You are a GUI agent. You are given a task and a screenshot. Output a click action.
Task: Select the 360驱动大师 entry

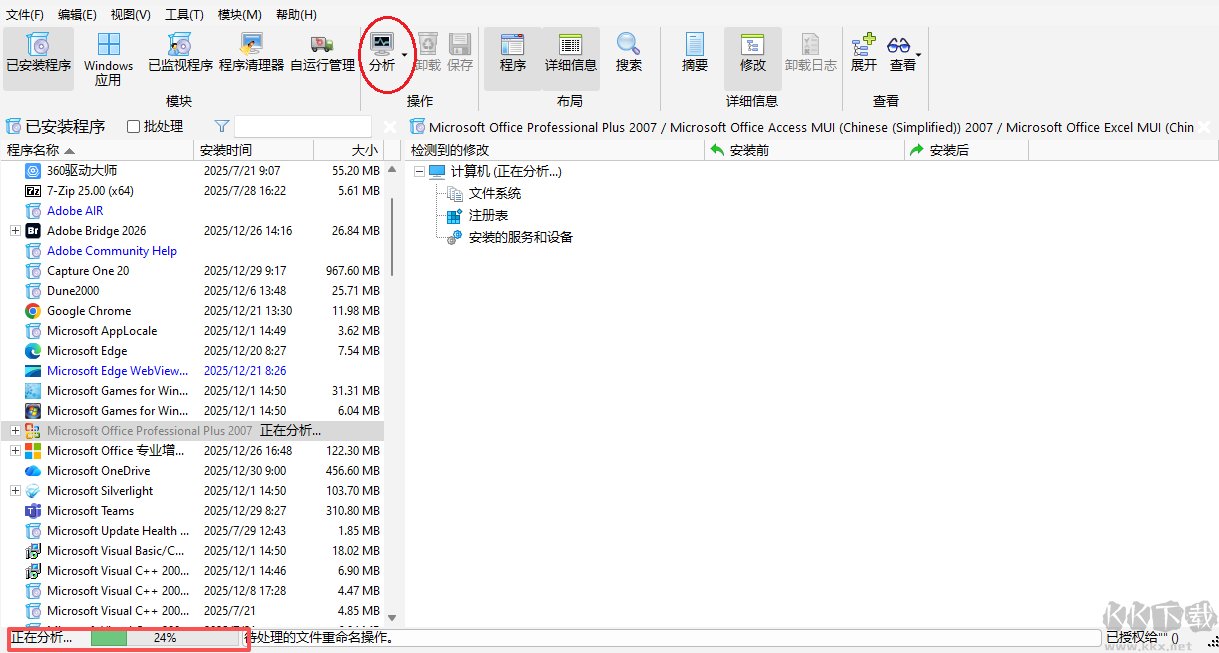[x=192, y=171]
